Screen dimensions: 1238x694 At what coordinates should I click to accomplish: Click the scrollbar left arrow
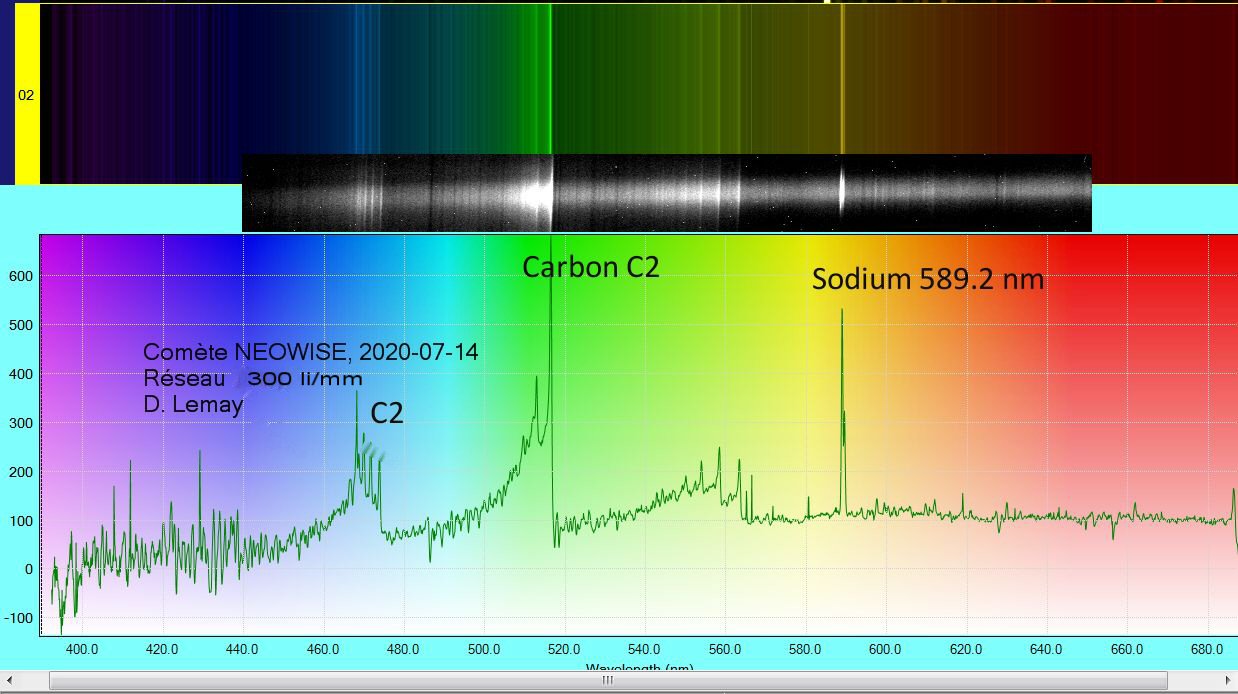click(x=9, y=681)
